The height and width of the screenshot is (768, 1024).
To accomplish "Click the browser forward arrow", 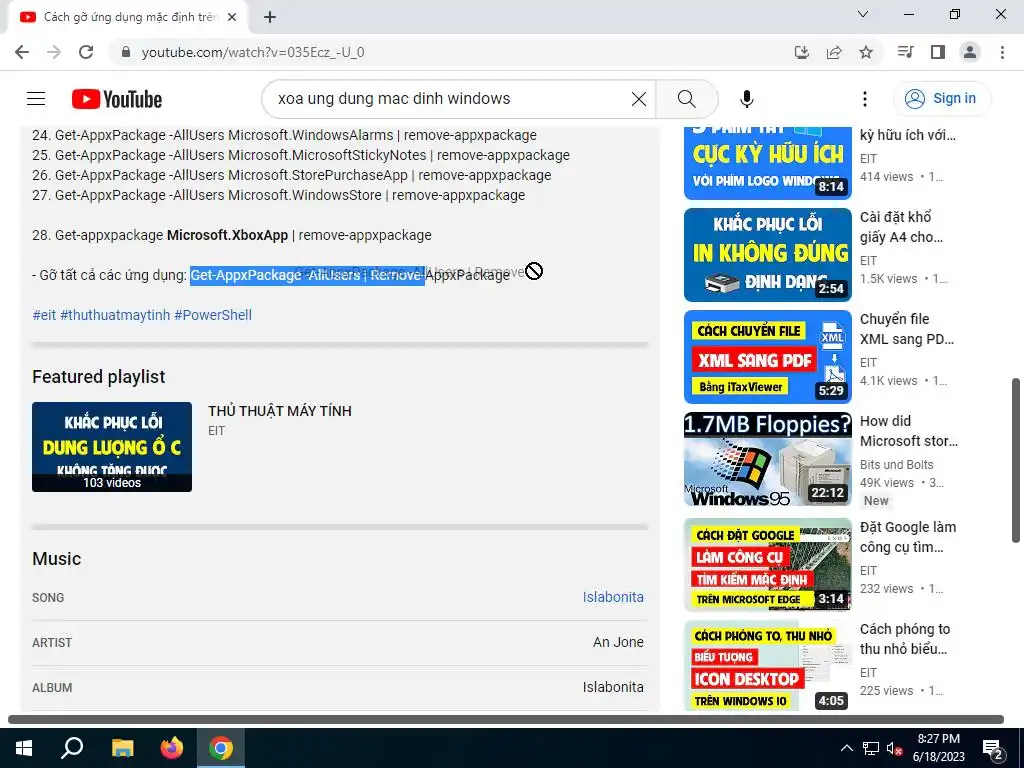I will (54, 52).
